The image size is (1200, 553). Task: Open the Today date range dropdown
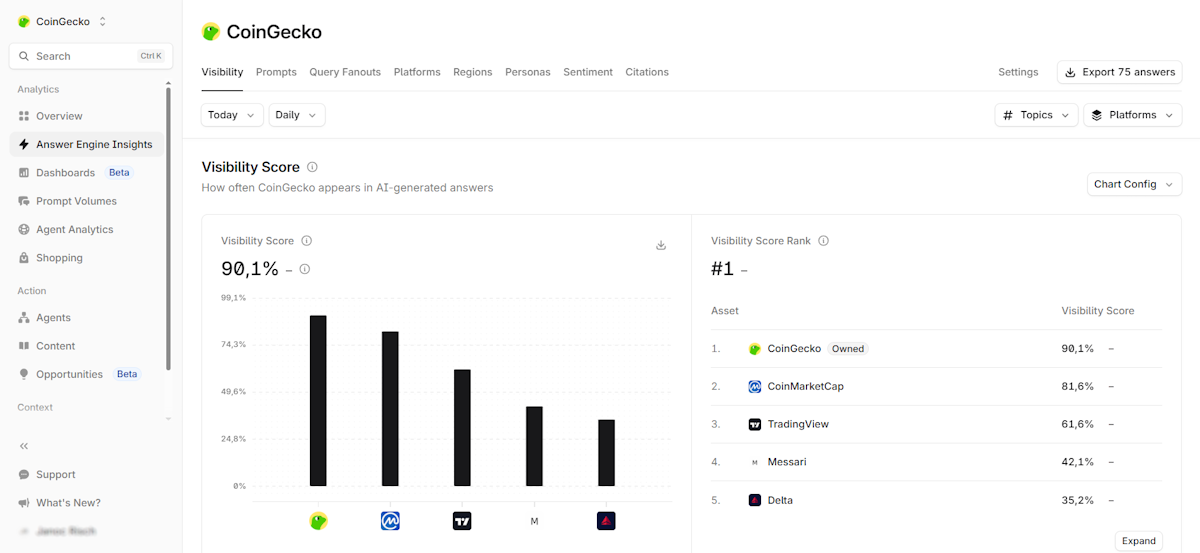[x=232, y=115]
